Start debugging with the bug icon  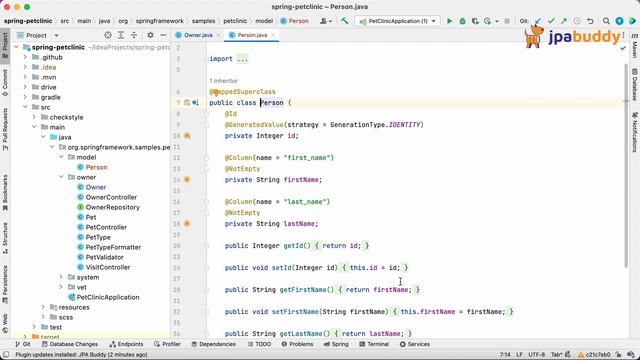462,21
